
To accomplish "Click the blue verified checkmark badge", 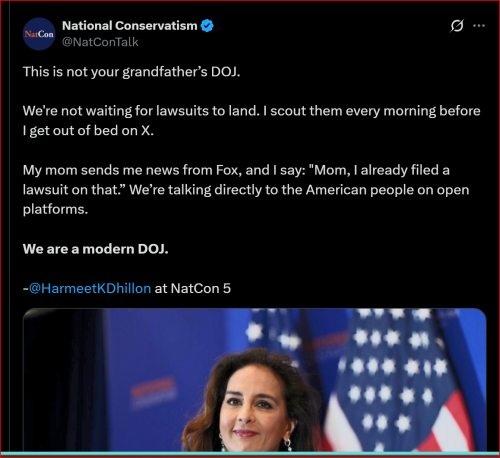I will [x=207, y=26].
